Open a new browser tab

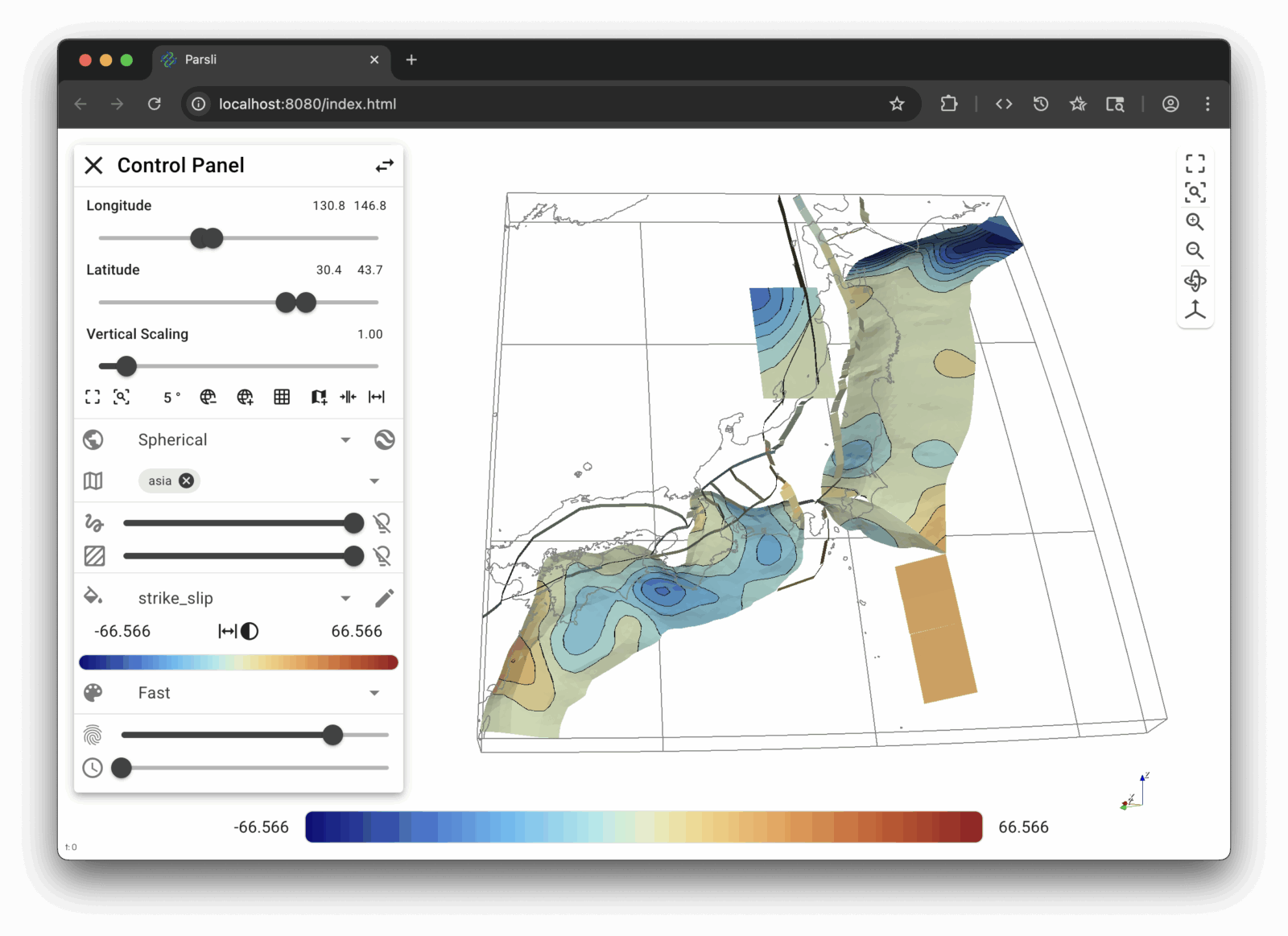pyautogui.click(x=411, y=60)
